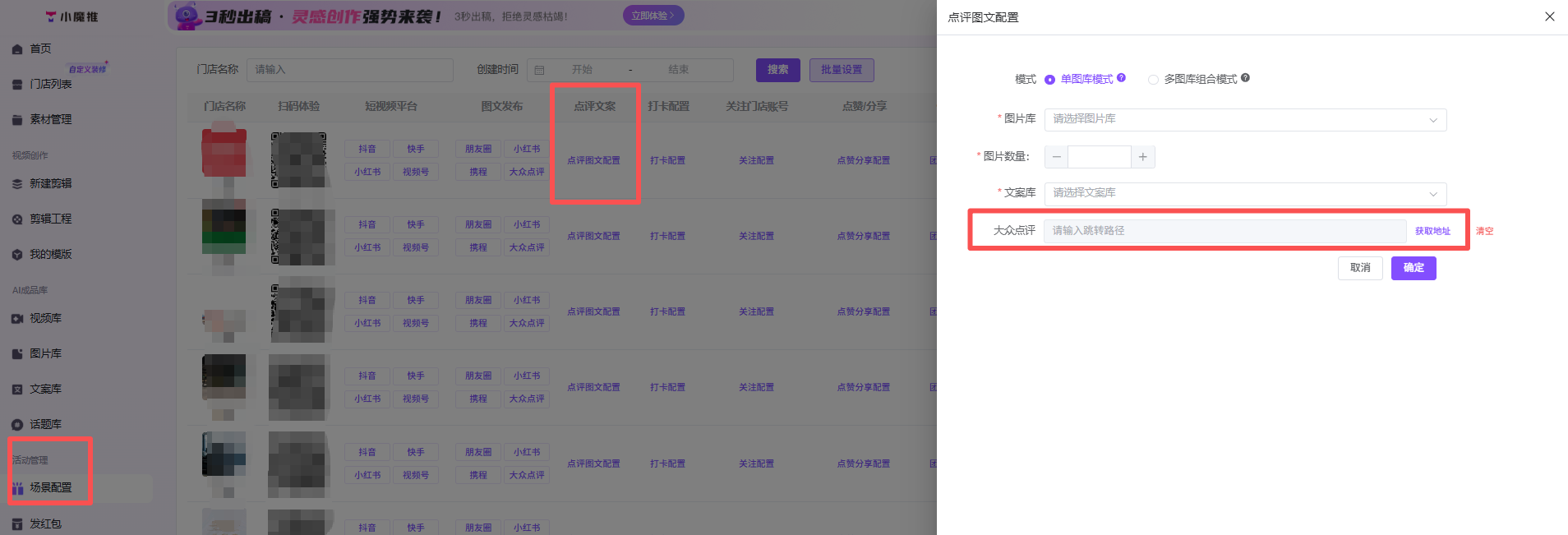
Task: Click the 大众点评 tag in first row
Action: coord(527,173)
